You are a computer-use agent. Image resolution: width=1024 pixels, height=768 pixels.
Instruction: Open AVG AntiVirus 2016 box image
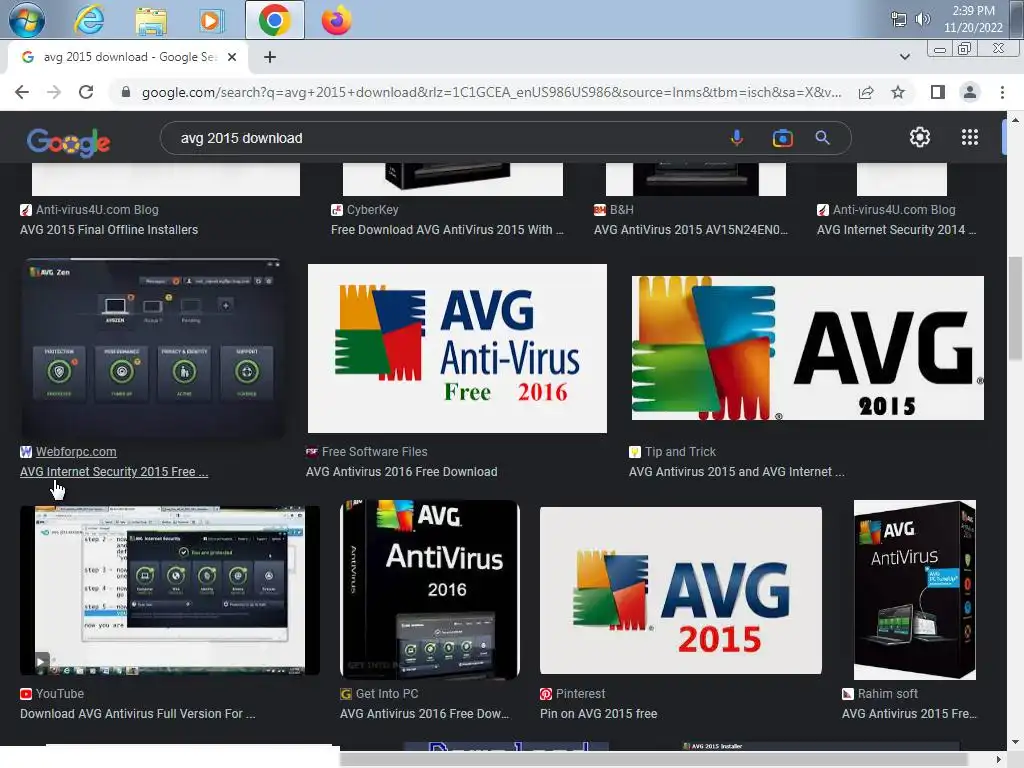(430, 590)
